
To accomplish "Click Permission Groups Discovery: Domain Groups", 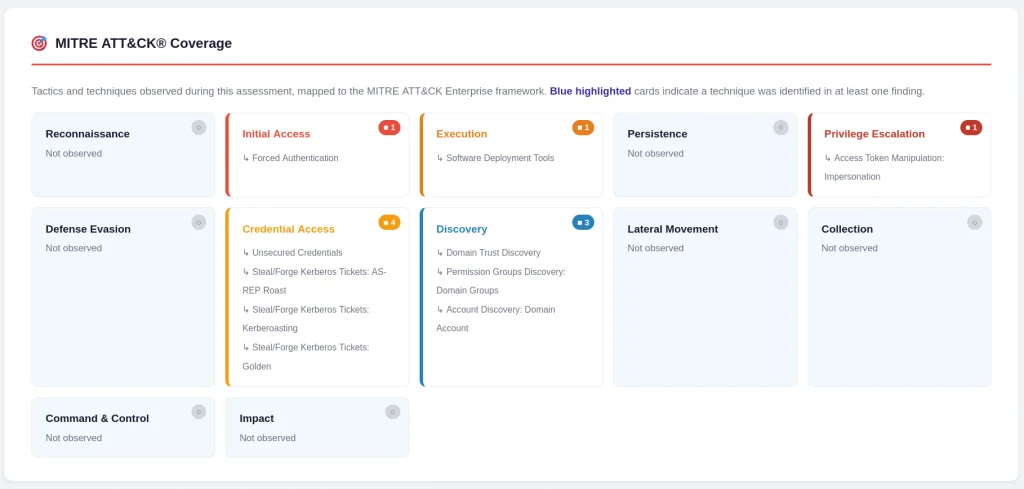I will [501, 281].
